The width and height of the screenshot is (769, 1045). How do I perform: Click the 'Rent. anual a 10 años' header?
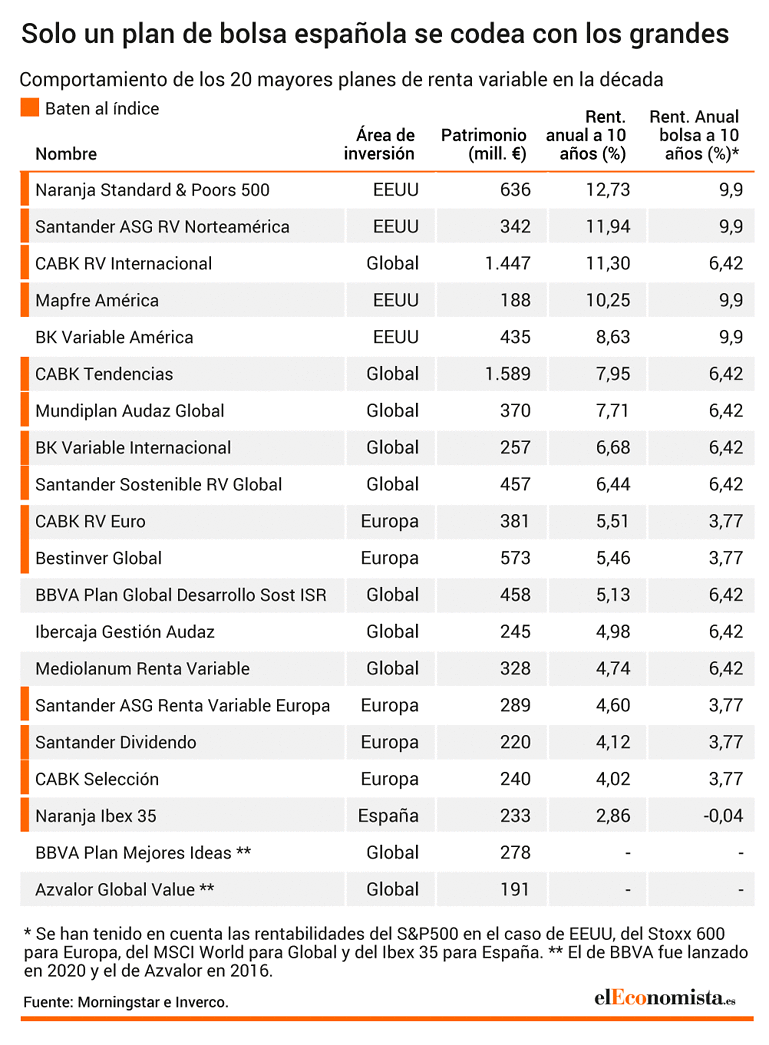pyautogui.click(x=586, y=135)
